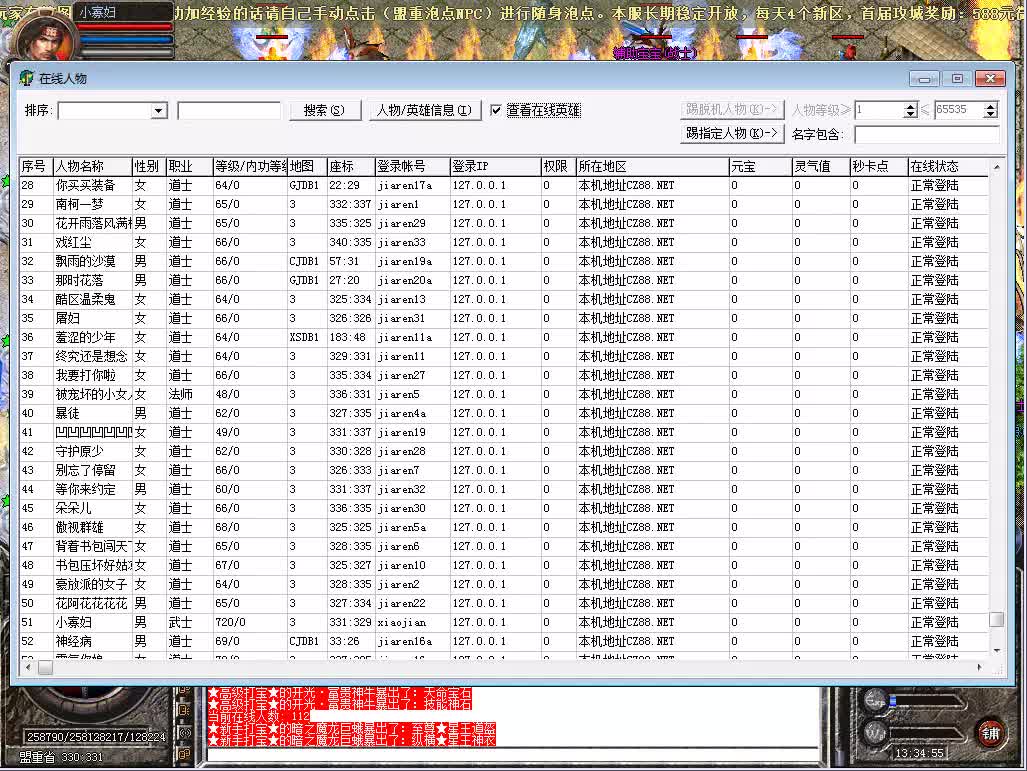Image resolution: width=1027 pixels, height=771 pixels.
Task: Increase the minimum 人物等级 spinner value
Action: (910, 107)
